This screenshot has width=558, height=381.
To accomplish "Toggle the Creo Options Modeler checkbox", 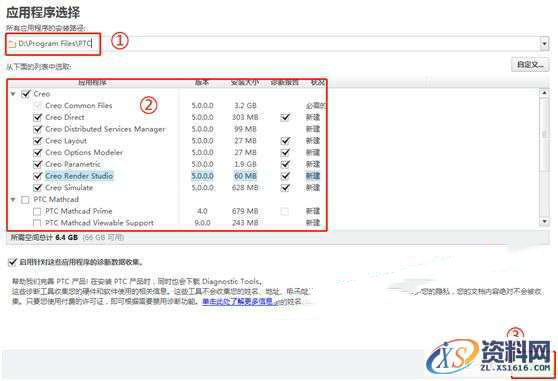I will coord(37,153).
